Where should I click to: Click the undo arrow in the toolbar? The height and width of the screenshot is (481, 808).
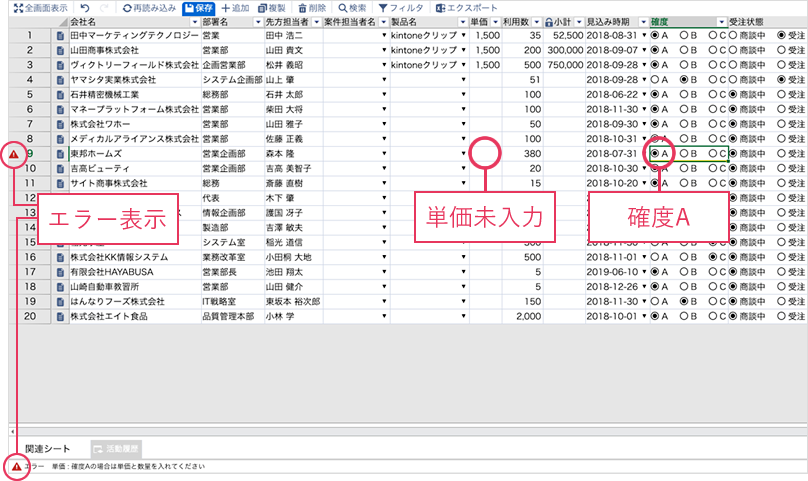pos(86,7)
